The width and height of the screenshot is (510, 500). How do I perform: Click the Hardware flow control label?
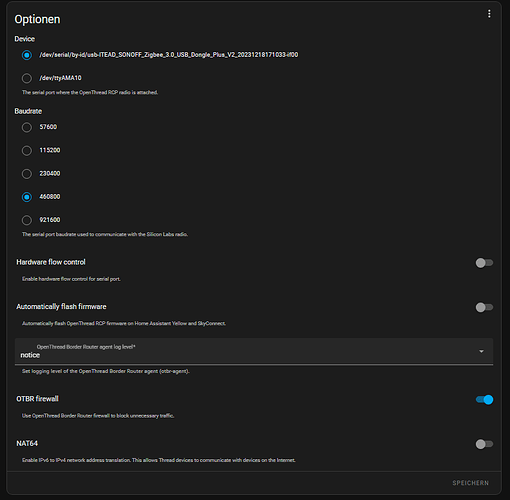coord(51,262)
